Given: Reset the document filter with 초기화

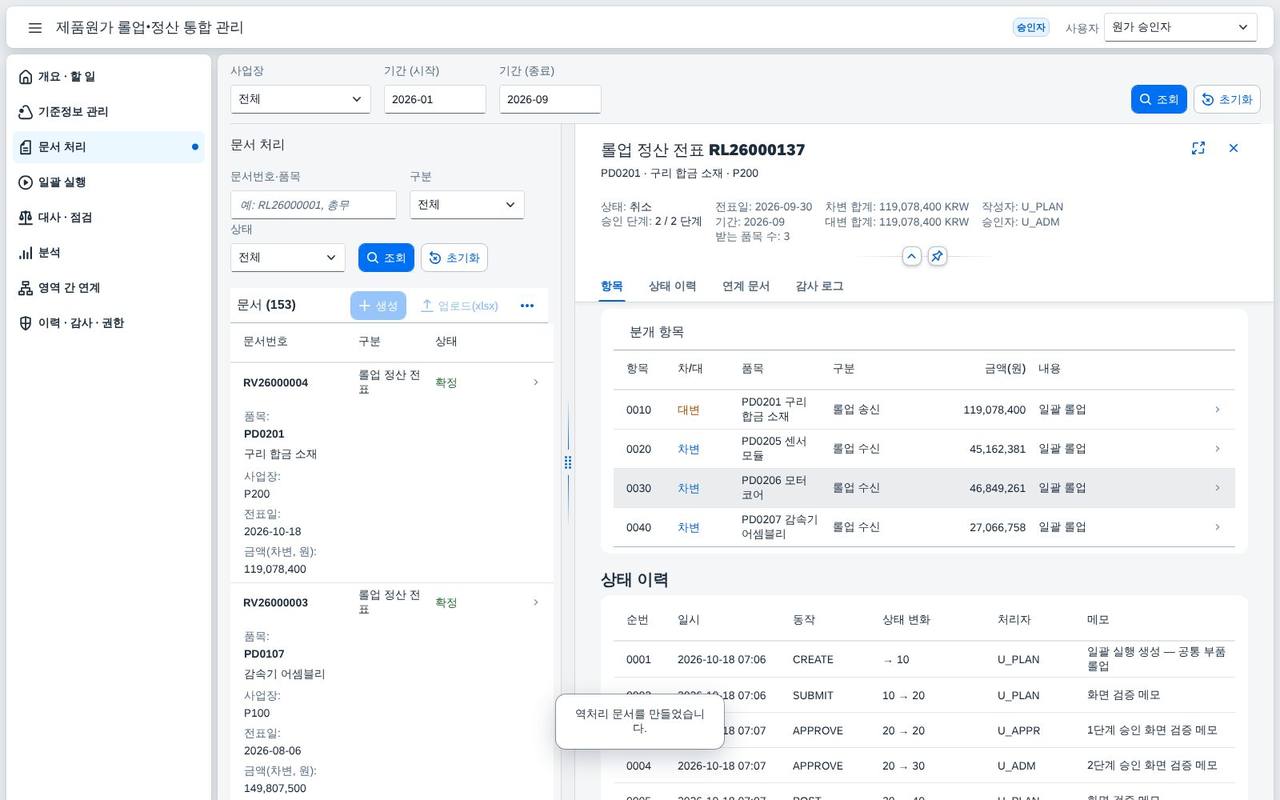Looking at the screenshot, I should 454,257.
